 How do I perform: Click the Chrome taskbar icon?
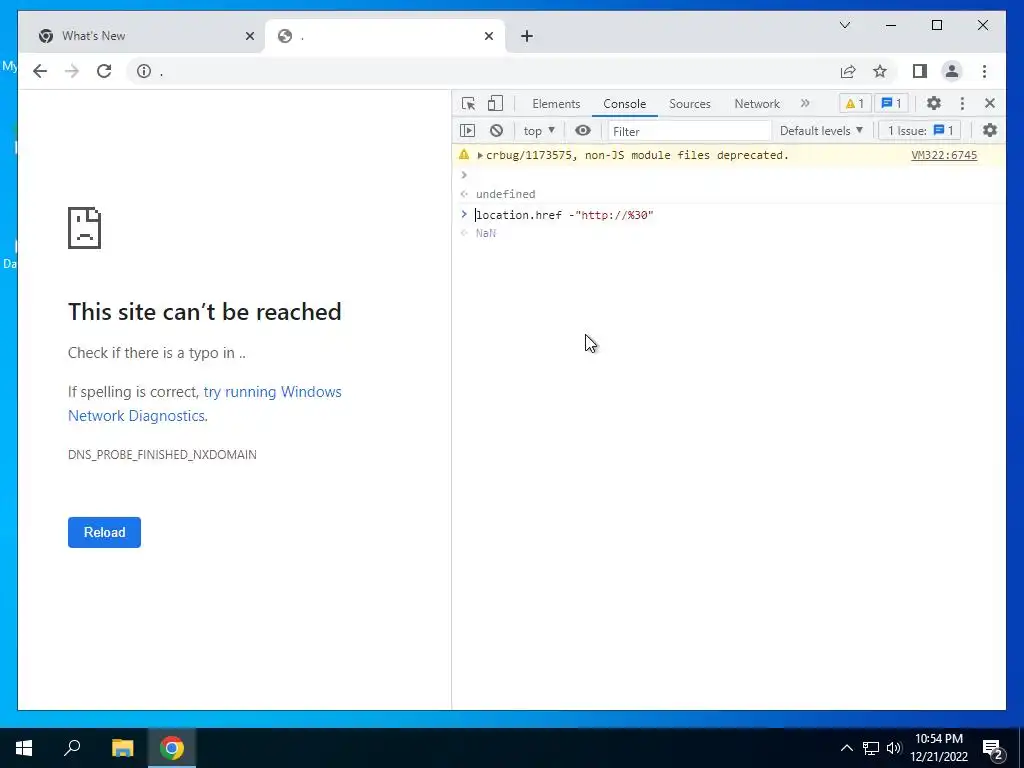[172, 748]
